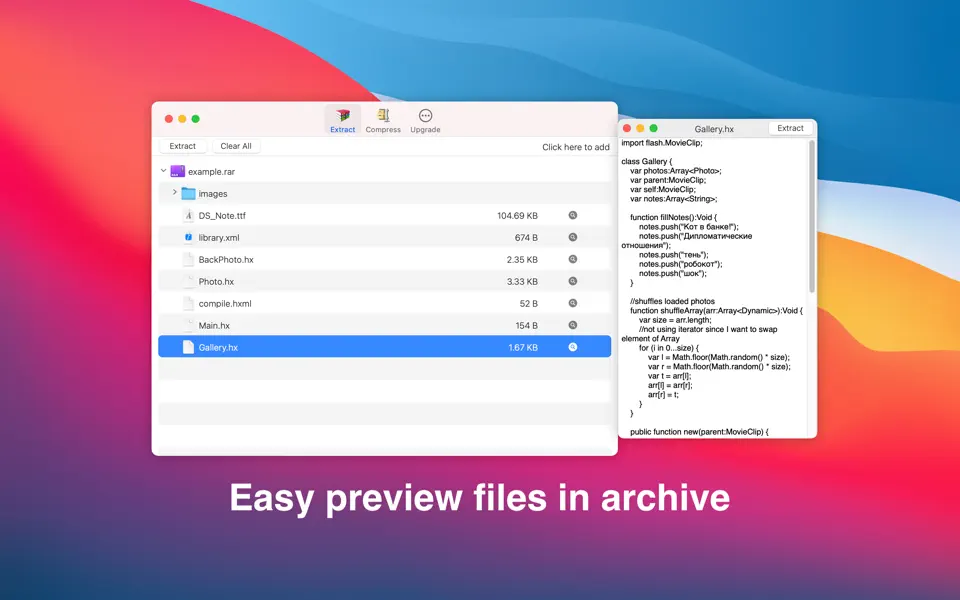The image size is (960, 600).
Task: Click the 104.69 KB size value
Action: 517,216
